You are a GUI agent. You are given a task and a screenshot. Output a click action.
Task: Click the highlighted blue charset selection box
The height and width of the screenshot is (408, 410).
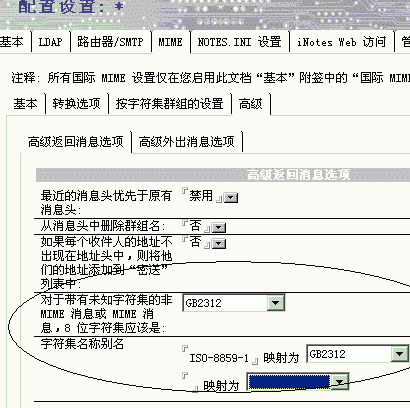click(x=289, y=382)
